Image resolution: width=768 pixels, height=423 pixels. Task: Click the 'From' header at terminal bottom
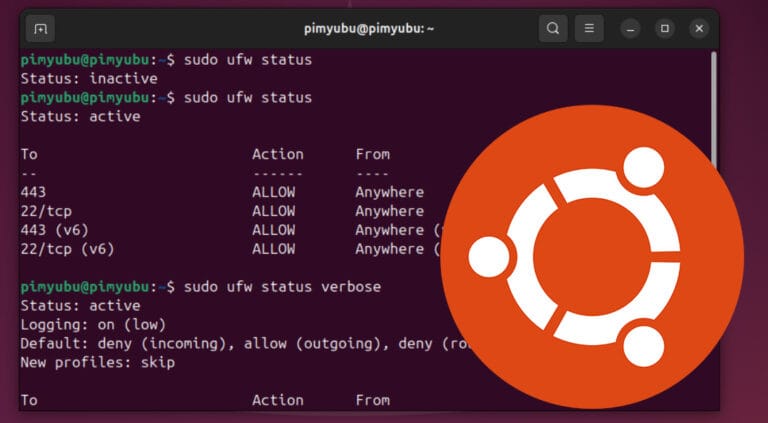coord(372,400)
